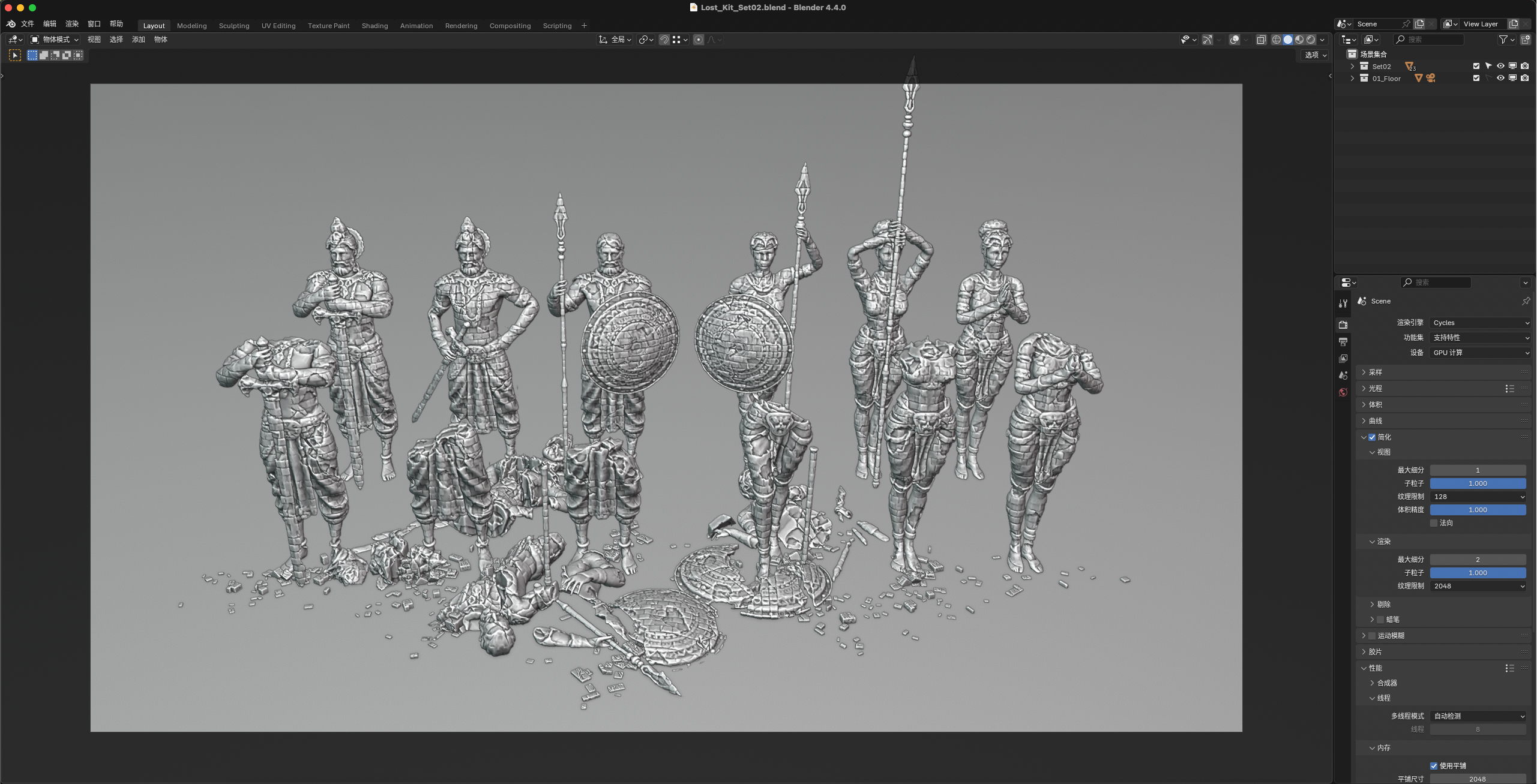Viewport: 1537px width, 784px height.
Task: Choose the 'intersect selection' mode icon
Action: coord(78,55)
